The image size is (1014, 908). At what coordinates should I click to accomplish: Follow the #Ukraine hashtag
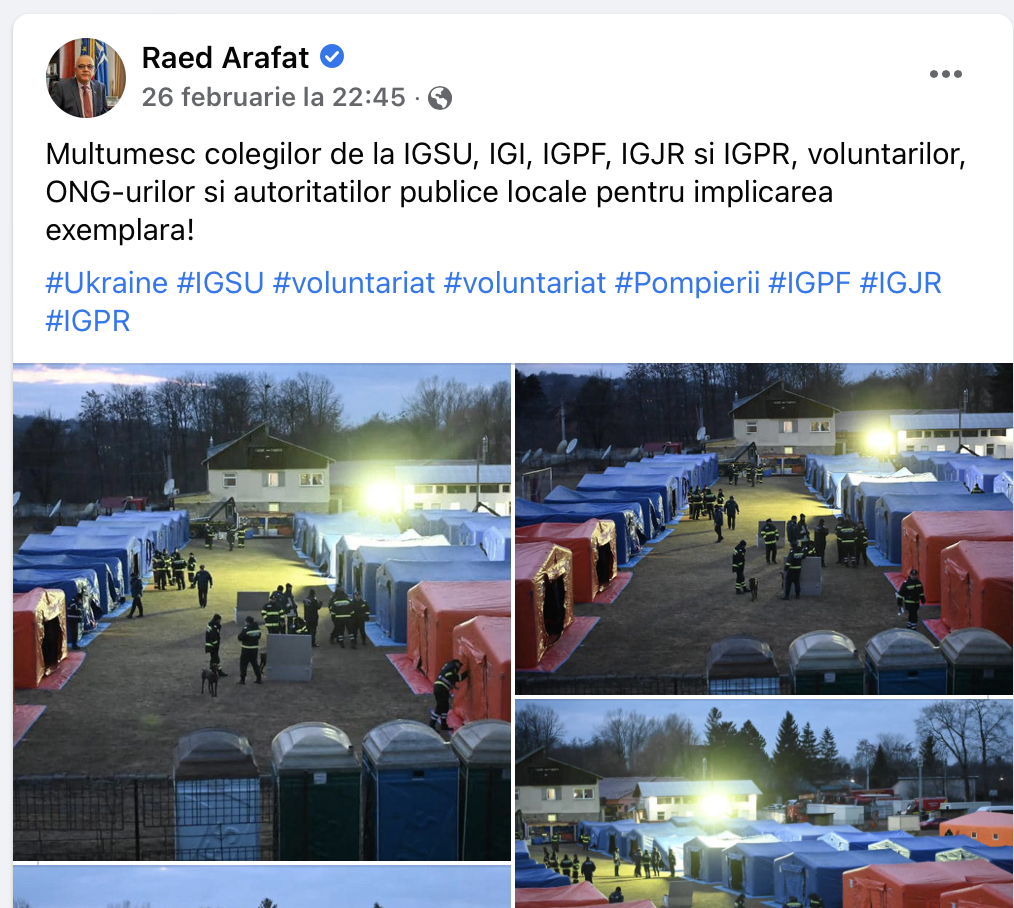click(x=107, y=283)
